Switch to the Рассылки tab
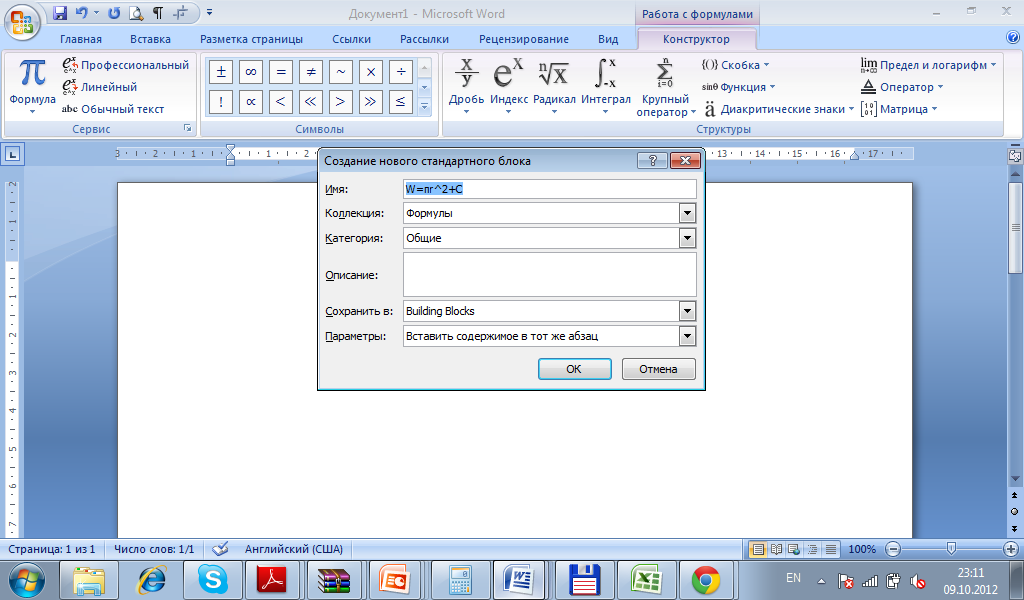Image resolution: width=1024 pixels, height=600 pixels. pyautogui.click(x=424, y=39)
